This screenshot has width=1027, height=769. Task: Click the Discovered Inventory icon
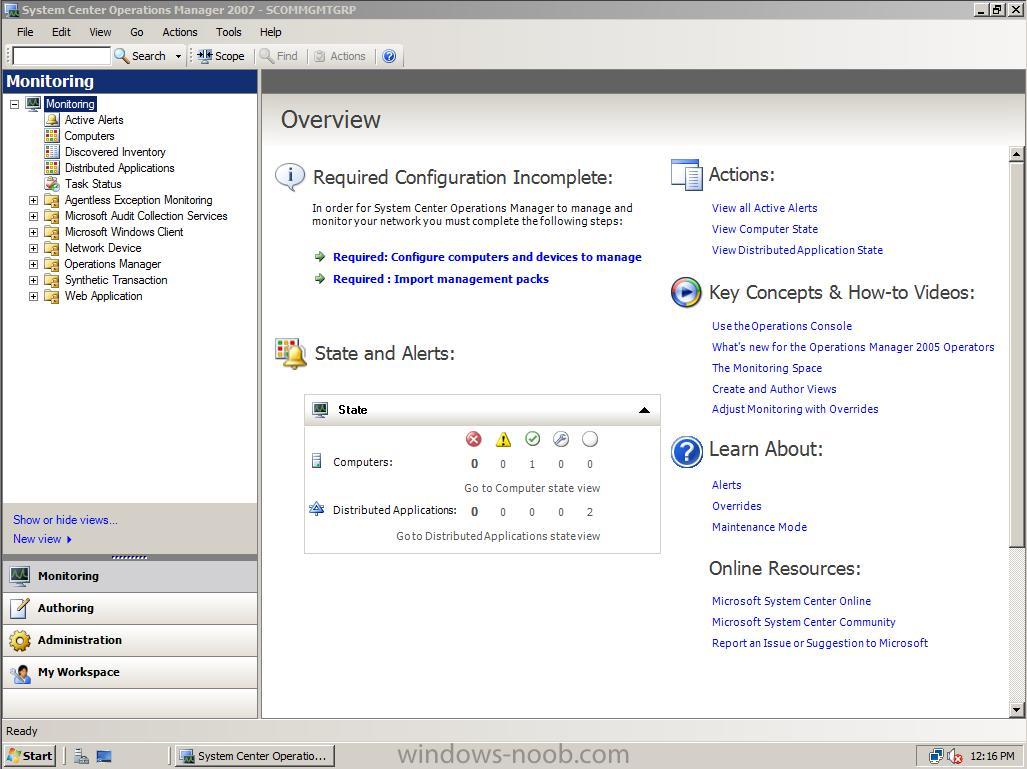pyautogui.click(x=52, y=152)
